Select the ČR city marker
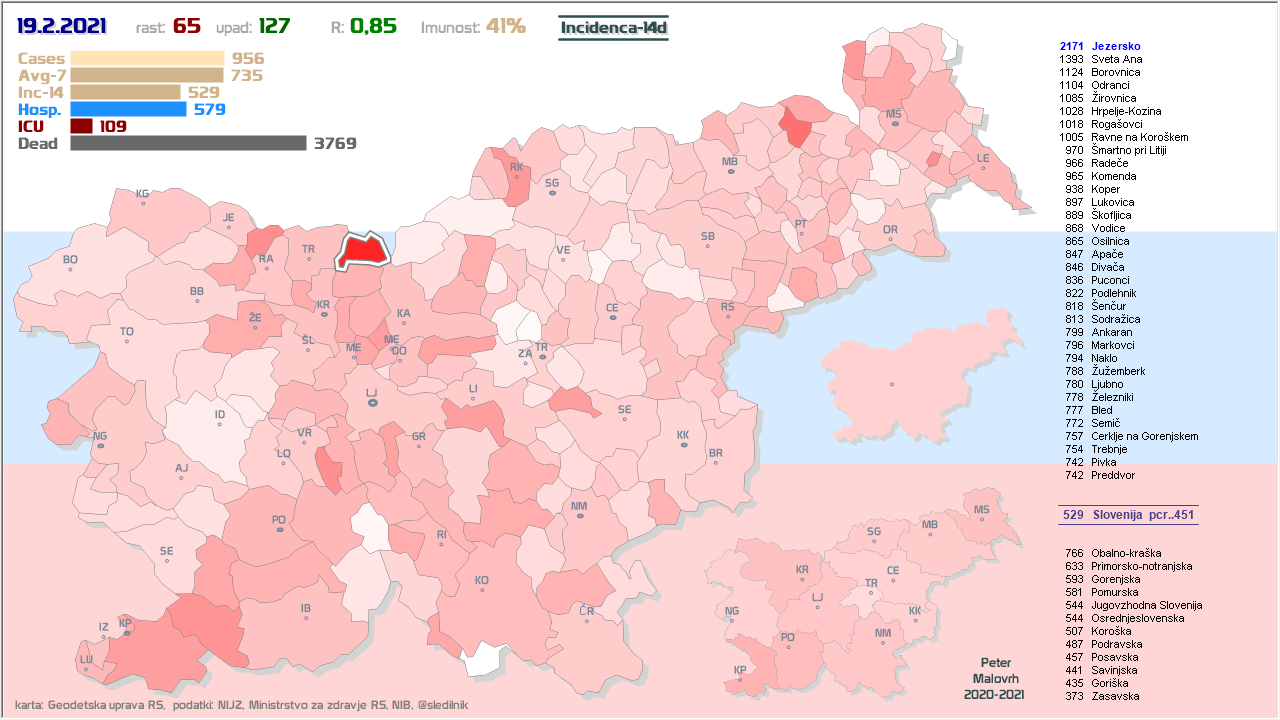Image resolution: width=1280 pixels, height=720 pixels. point(587,610)
